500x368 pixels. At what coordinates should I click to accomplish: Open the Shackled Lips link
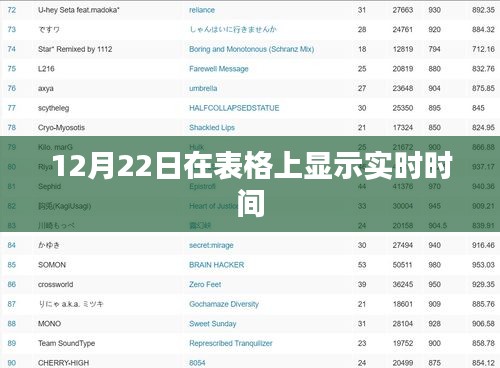click(x=212, y=128)
